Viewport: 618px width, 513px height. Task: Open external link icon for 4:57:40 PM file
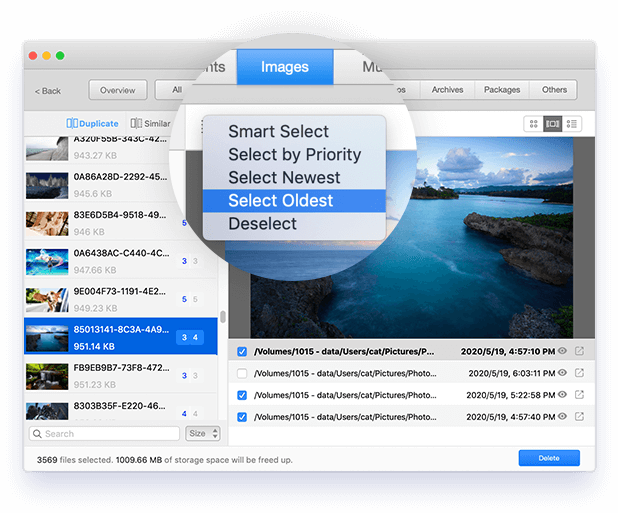pyautogui.click(x=579, y=415)
